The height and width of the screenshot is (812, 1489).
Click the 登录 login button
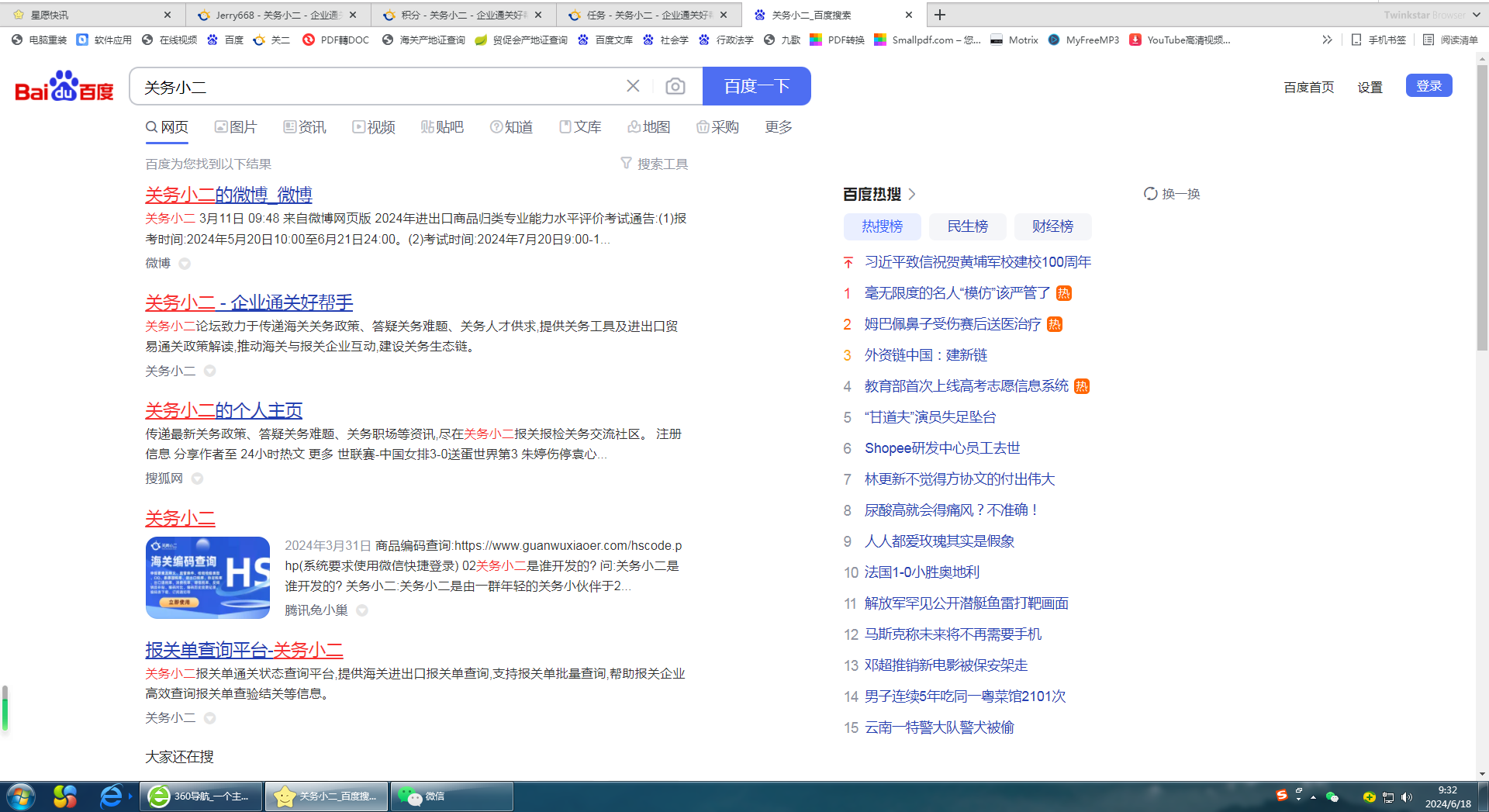(1429, 85)
